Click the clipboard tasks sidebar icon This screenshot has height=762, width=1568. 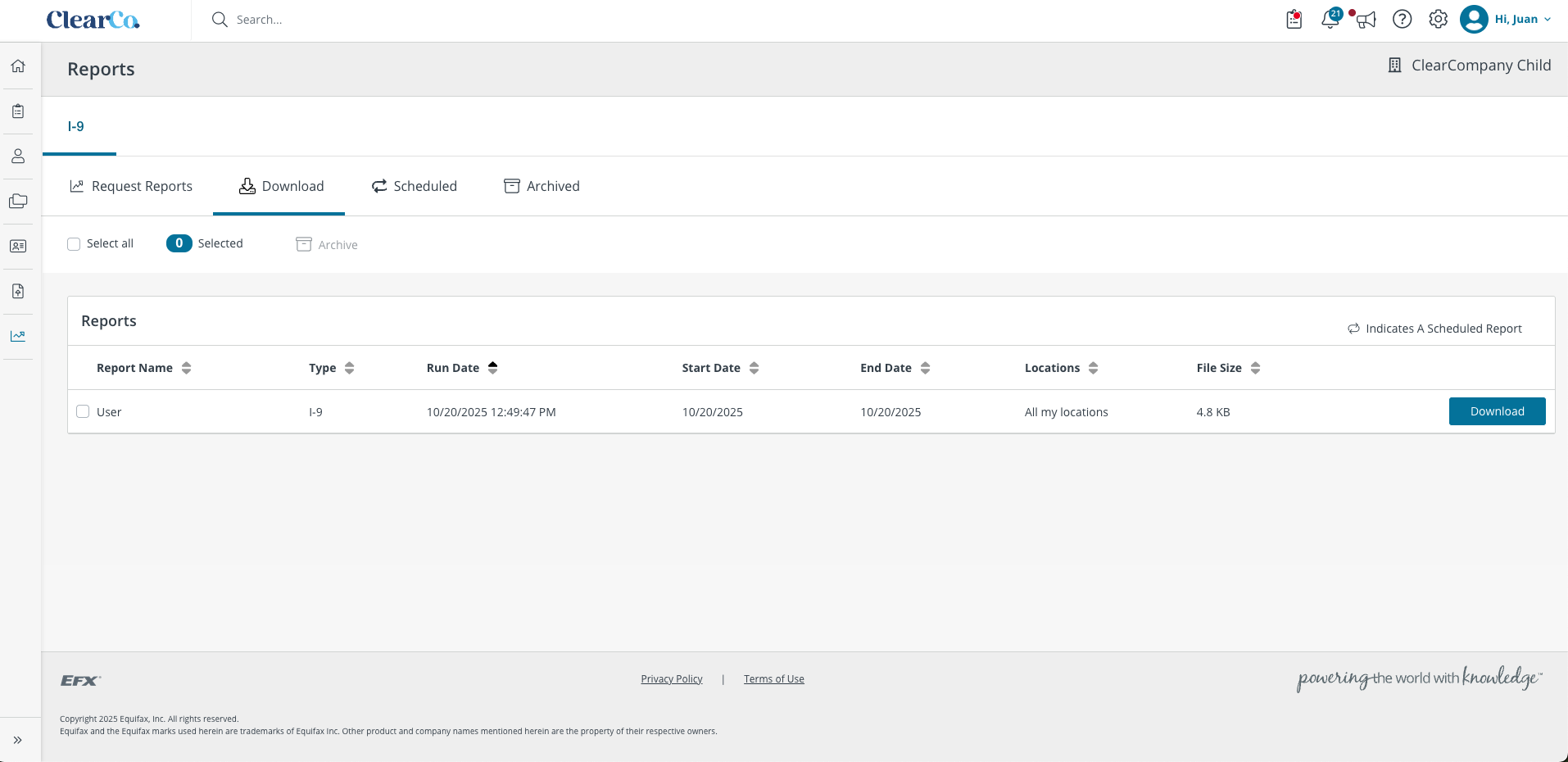(18, 111)
